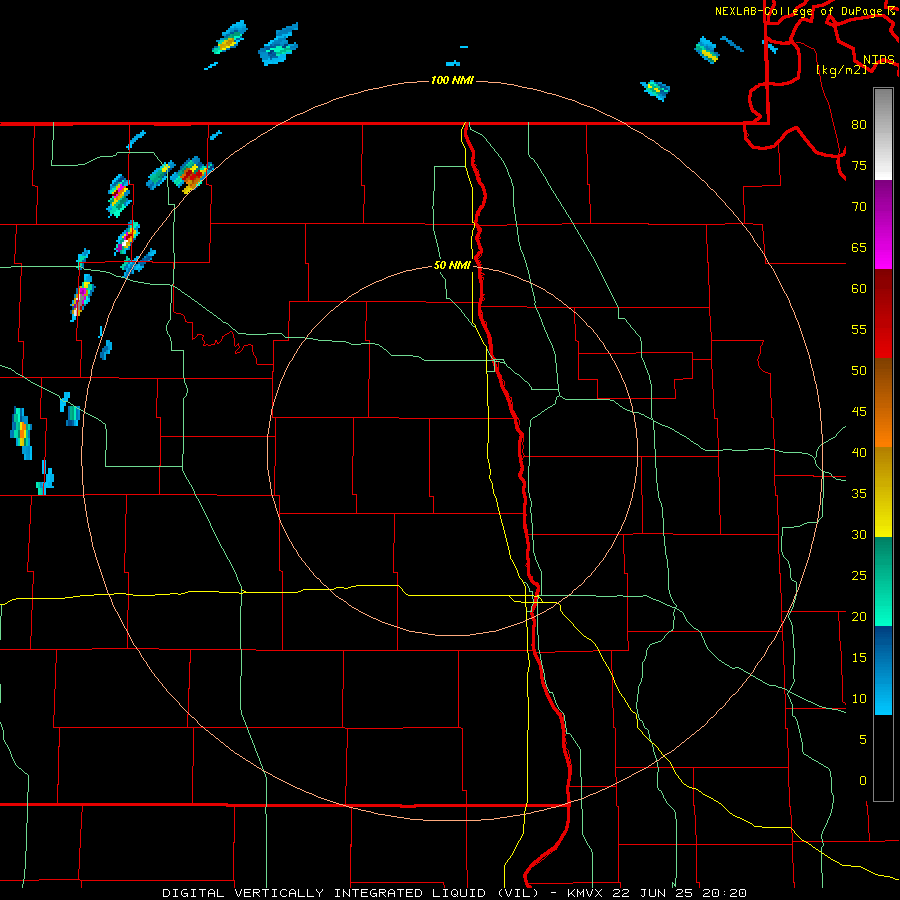This screenshot has width=900, height=900.
Task: Click the scale value 55
Action: click(859, 329)
